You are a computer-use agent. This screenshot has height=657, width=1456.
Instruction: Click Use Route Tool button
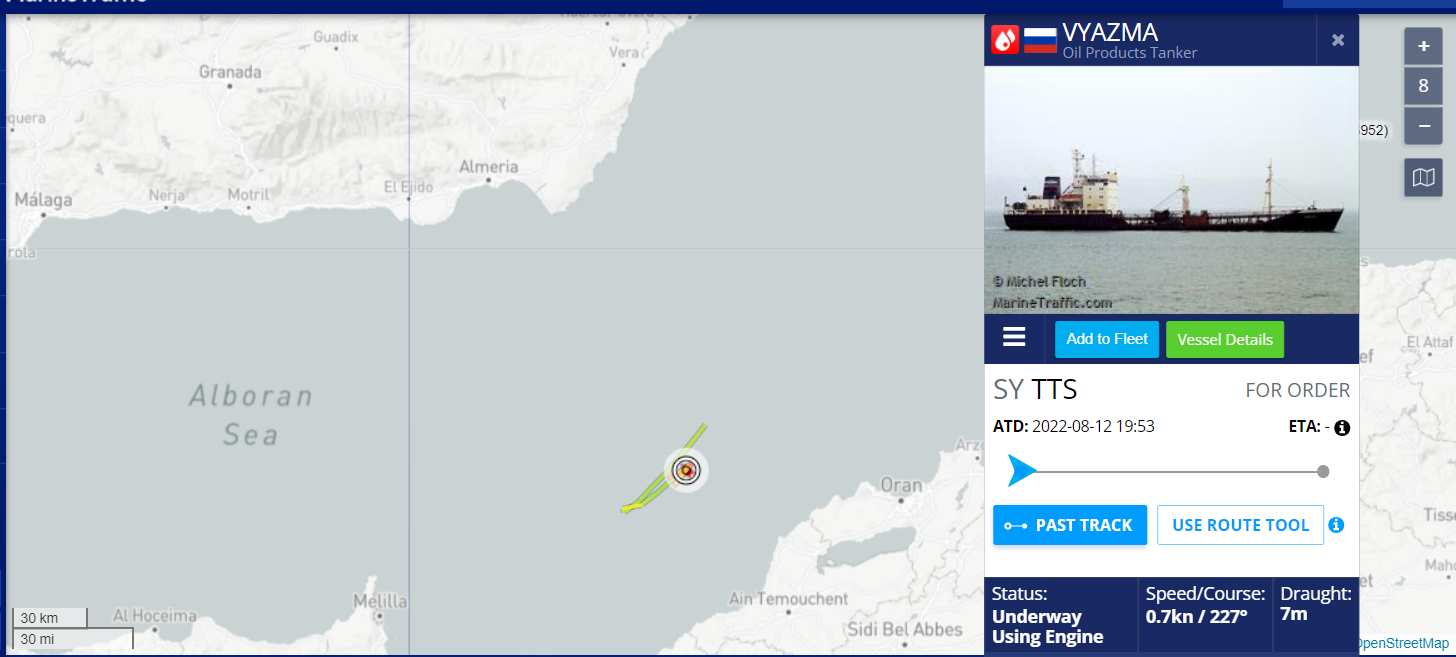(1240, 525)
